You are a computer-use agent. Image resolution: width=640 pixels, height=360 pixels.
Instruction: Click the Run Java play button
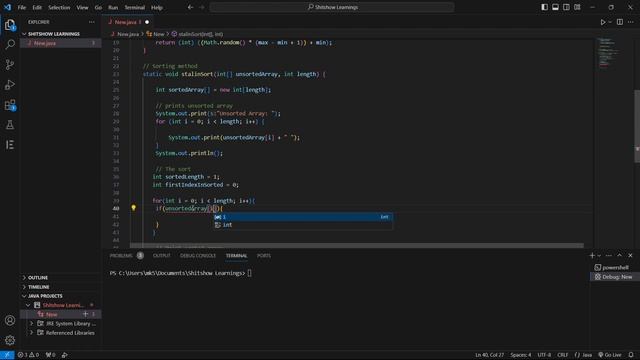pyautogui.click(x=602, y=22)
